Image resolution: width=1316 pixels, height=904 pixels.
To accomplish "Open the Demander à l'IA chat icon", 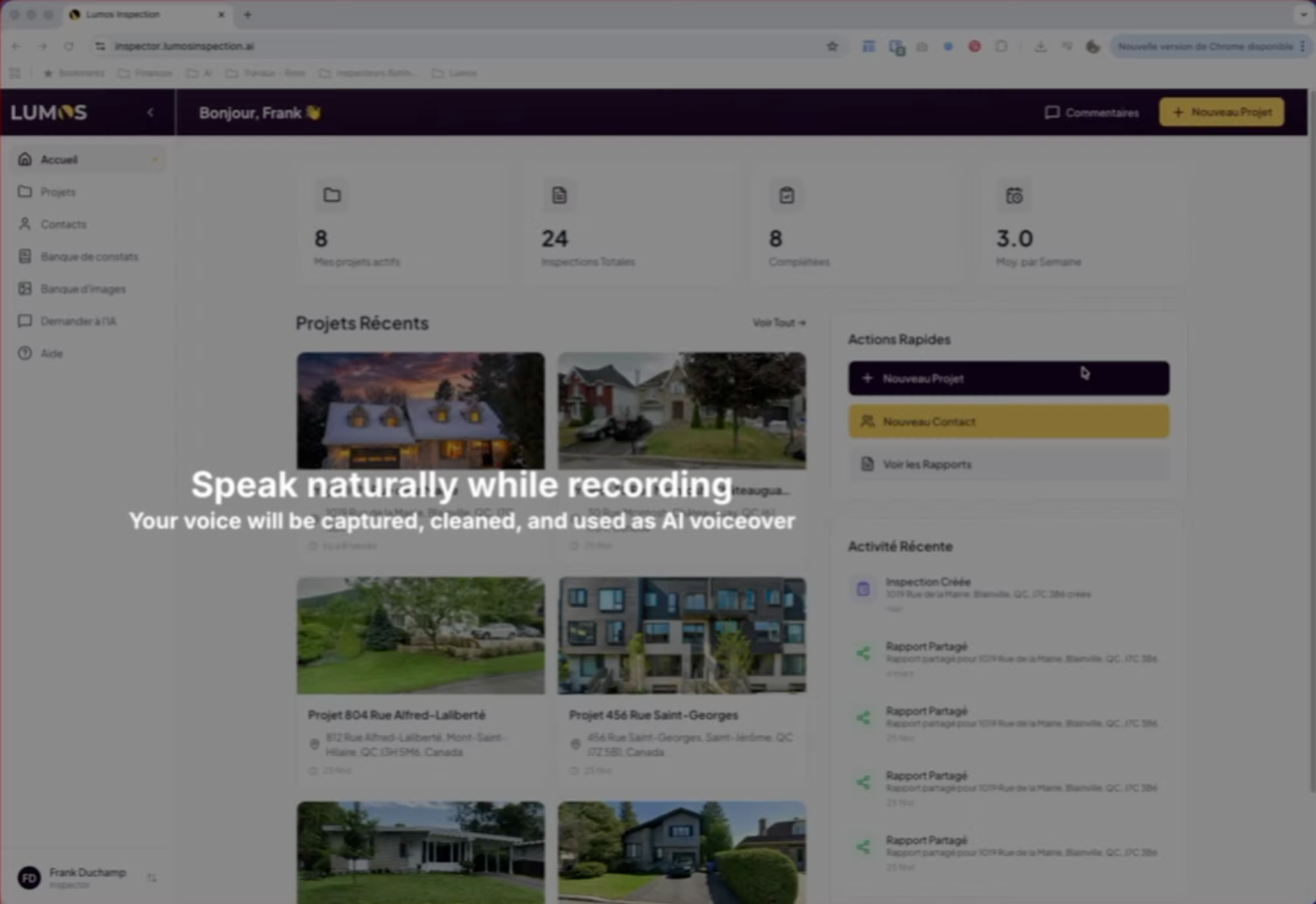I will (x=25, y=321).
